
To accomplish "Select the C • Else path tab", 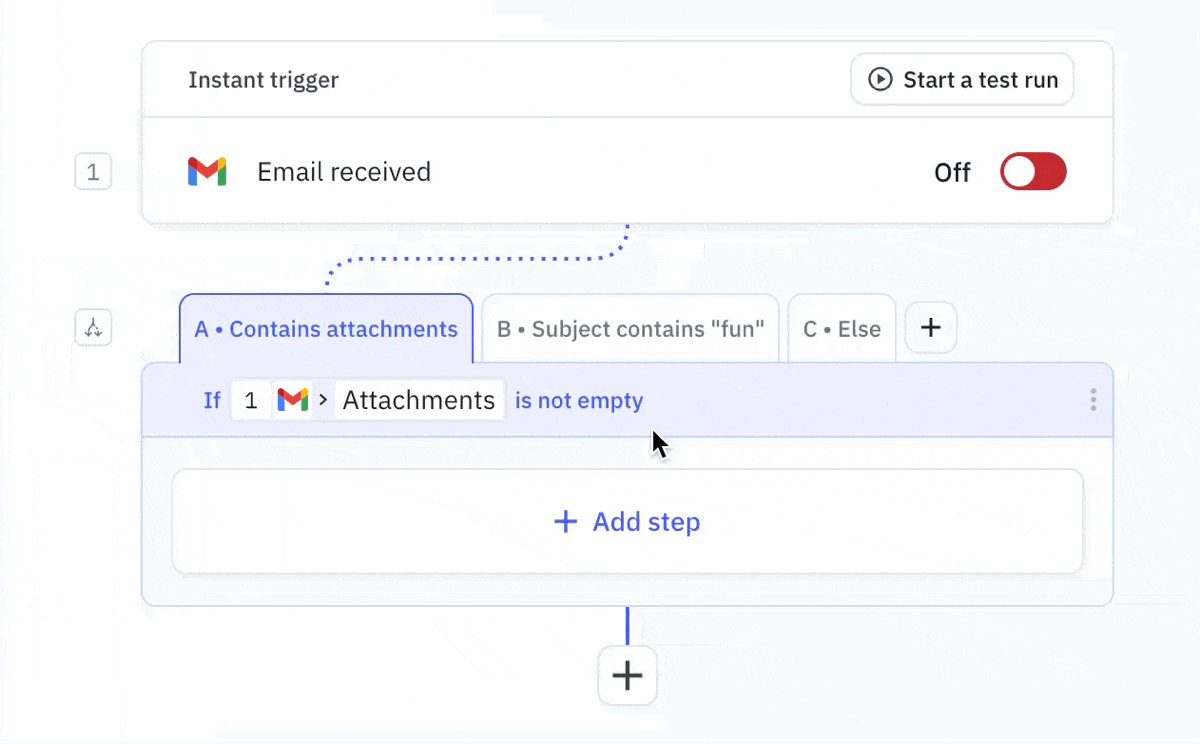I will [842, 328].
